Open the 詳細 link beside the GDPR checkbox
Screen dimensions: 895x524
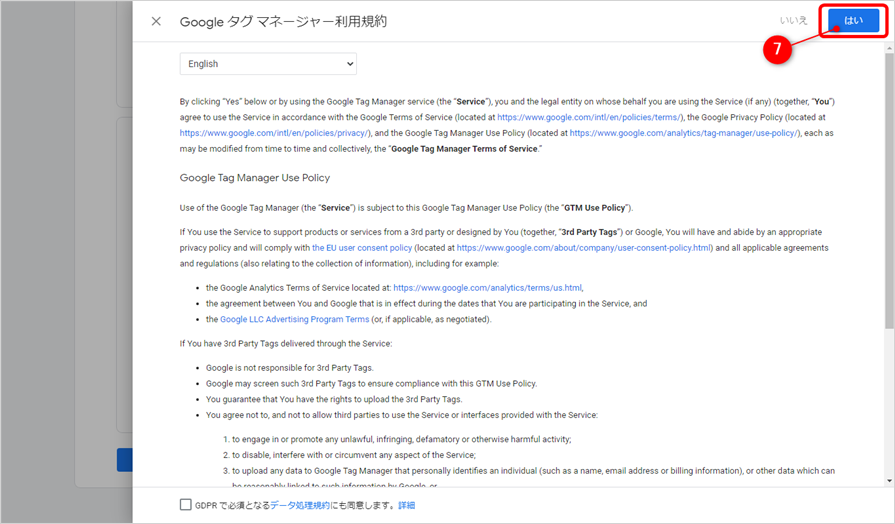pos(406,505)
